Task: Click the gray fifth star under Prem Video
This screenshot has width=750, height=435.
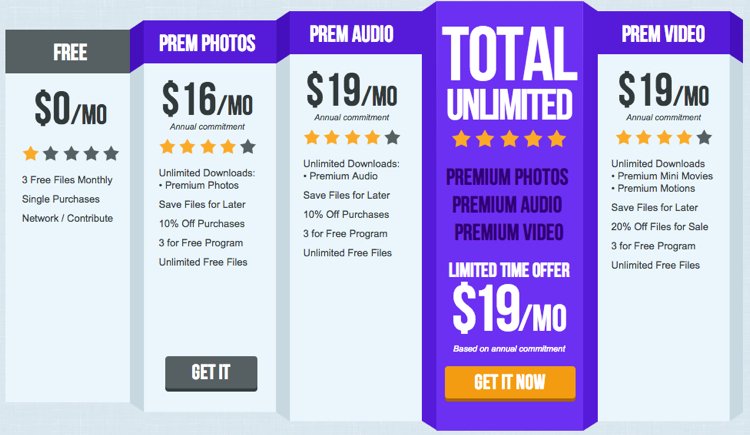Action: [704, 138]
